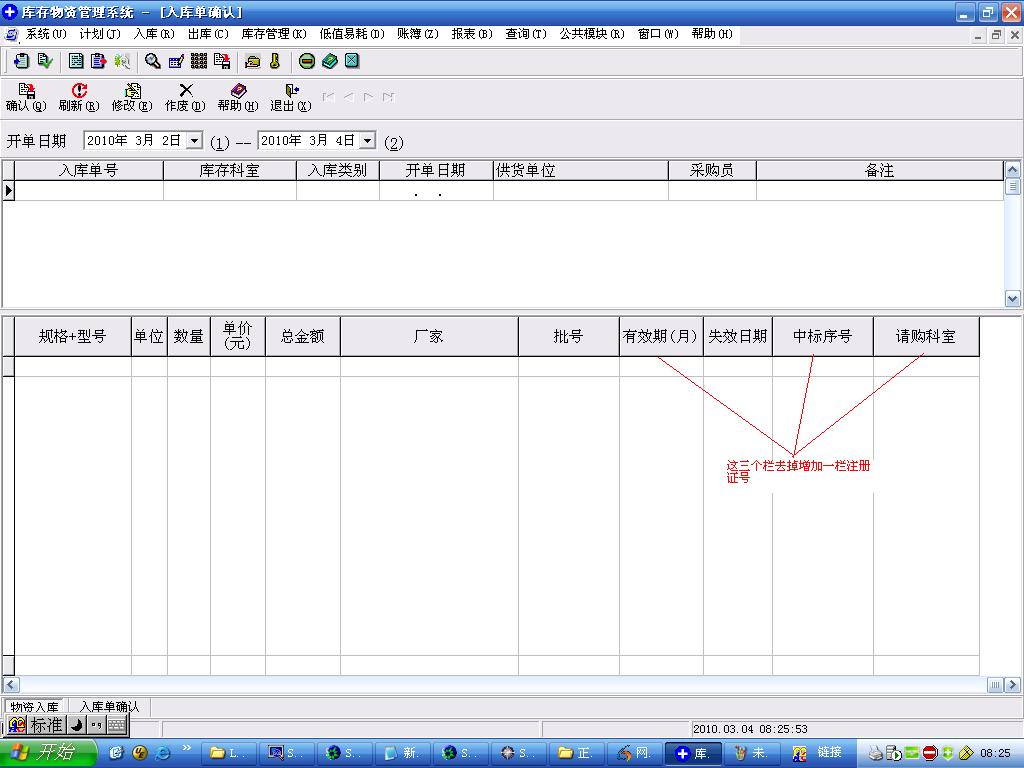This screenshot has height=768, width=1024.
Task: Click the 刷新(R) refresh button
Action: (79, 97)
